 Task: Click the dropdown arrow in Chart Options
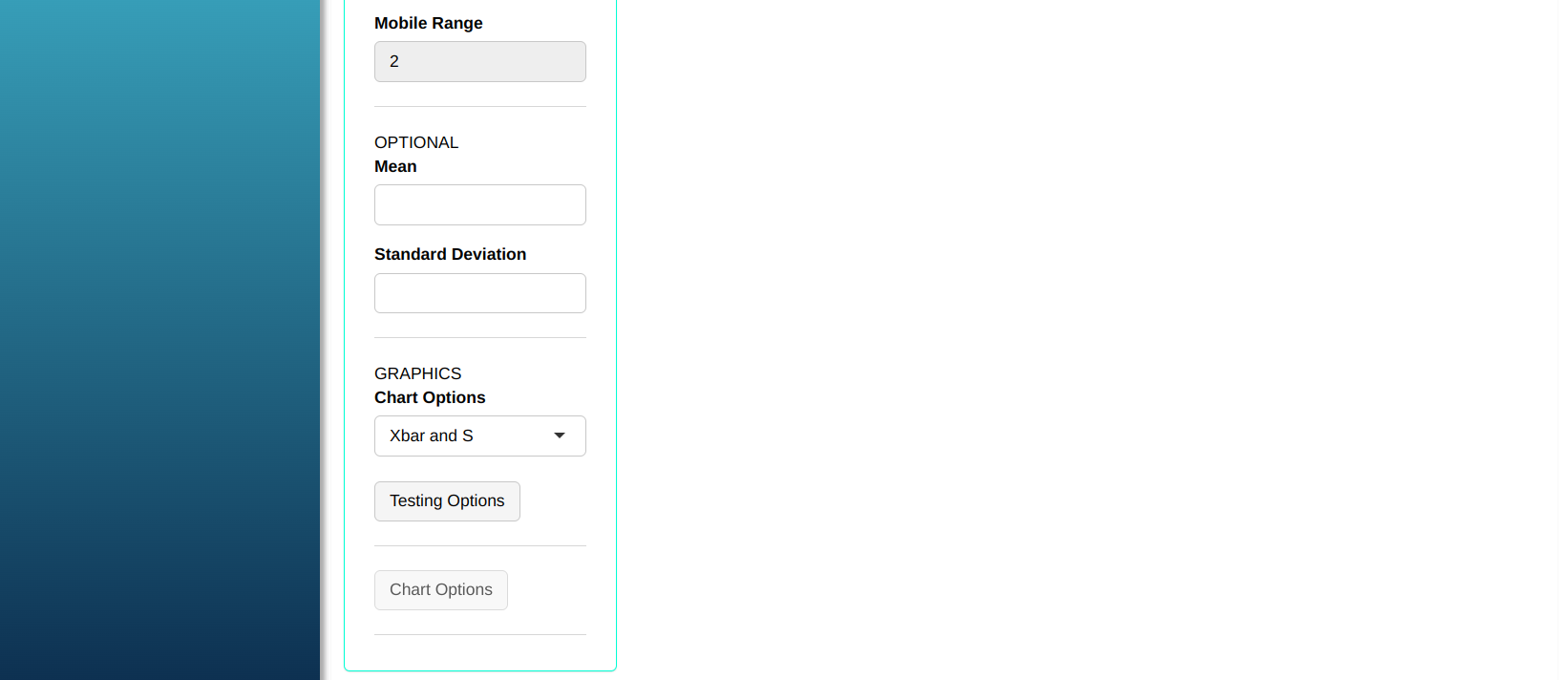pyautogui.click(x=560, y=436)
